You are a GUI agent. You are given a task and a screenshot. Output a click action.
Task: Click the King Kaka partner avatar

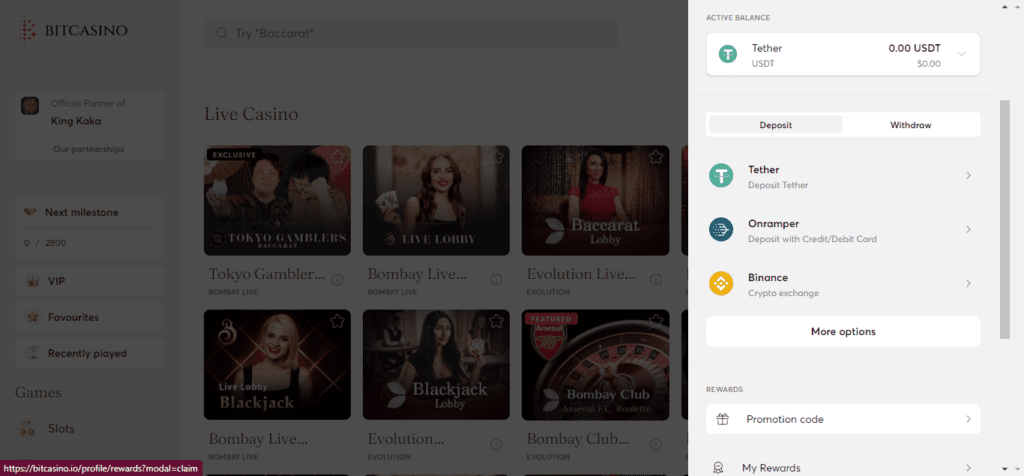(30, 106)
